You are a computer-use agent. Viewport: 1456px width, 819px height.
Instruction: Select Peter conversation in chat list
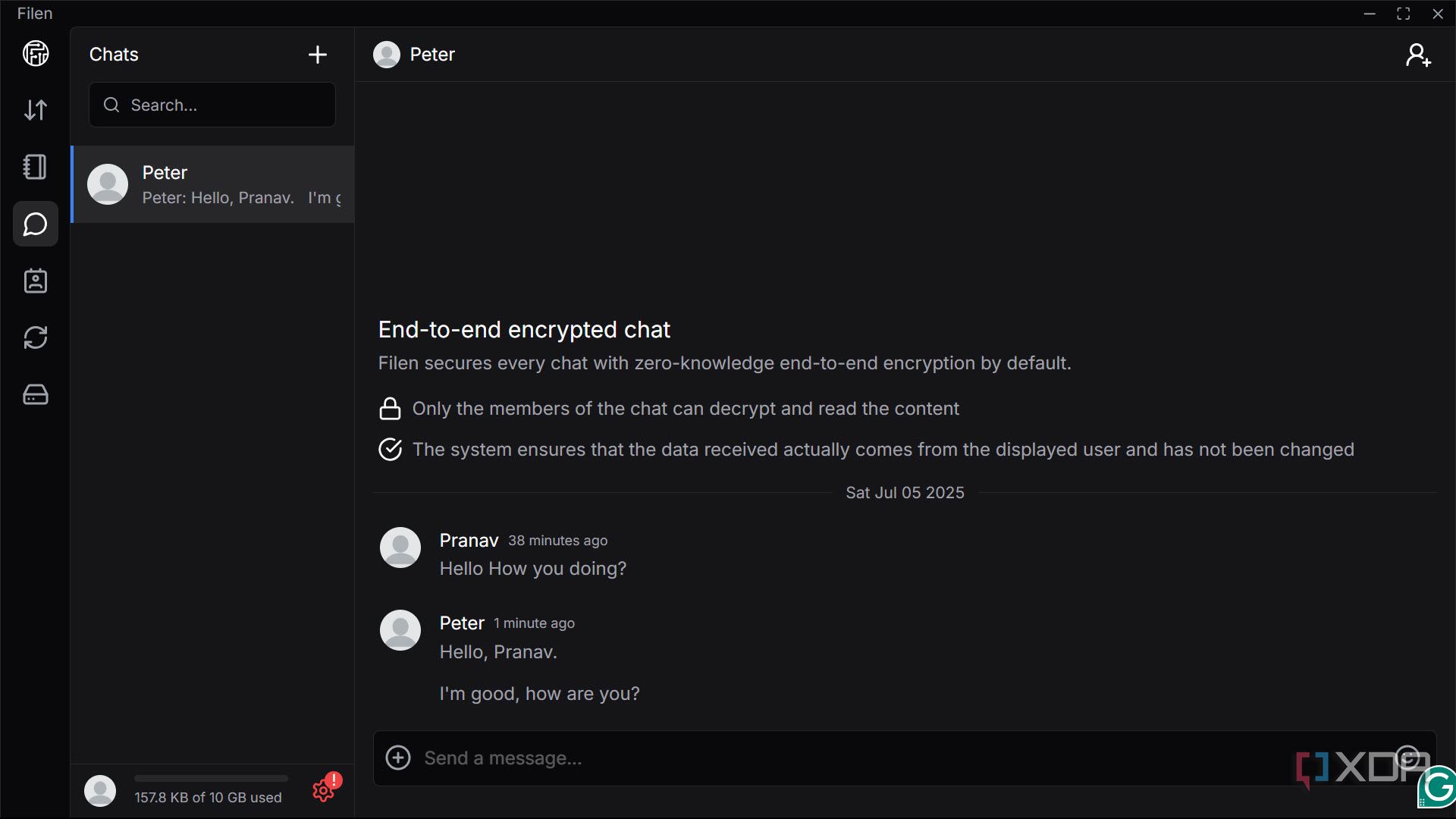click(213, 184)
